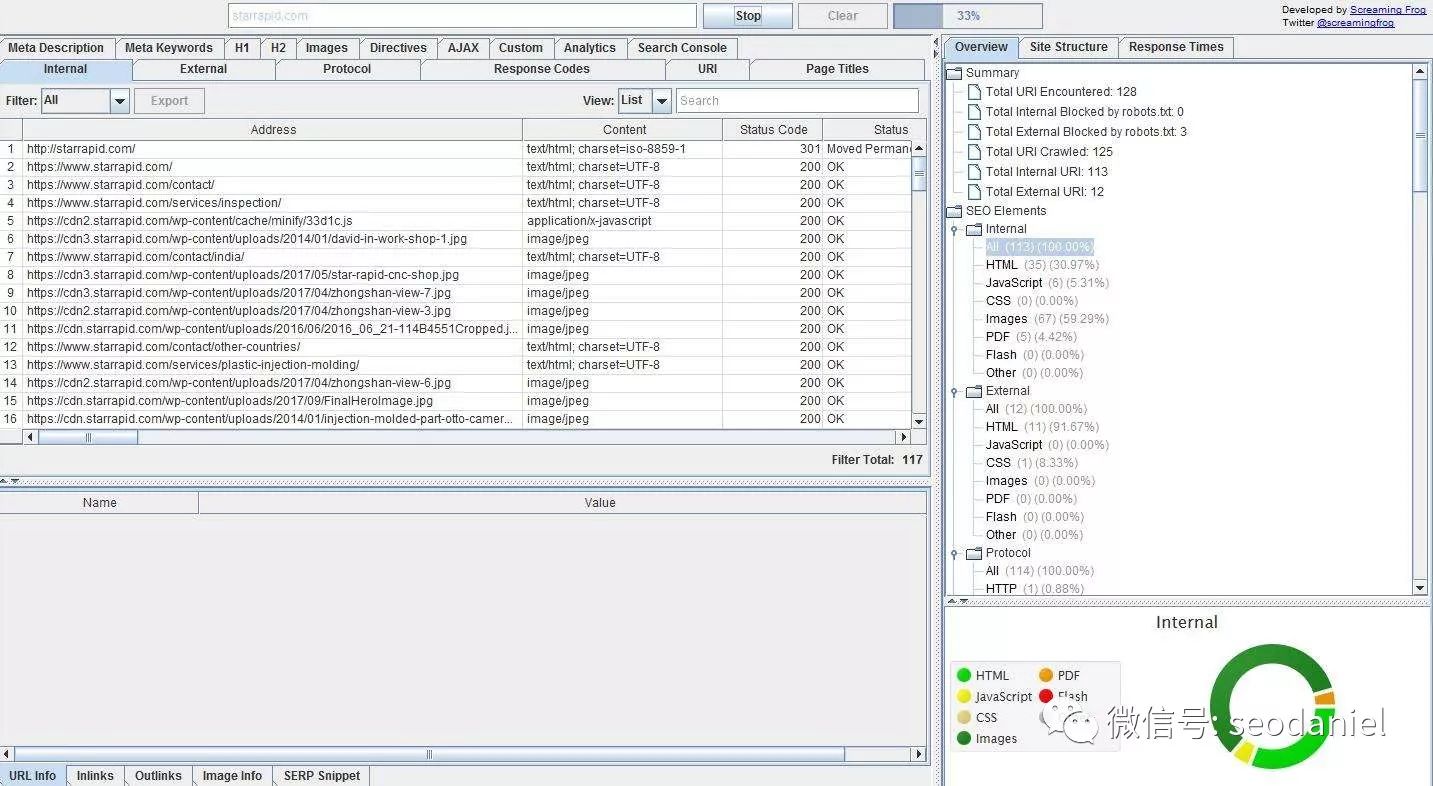Click the page icon for Total Internal URI
1433x786 pixels.
(x=975, y=172)
